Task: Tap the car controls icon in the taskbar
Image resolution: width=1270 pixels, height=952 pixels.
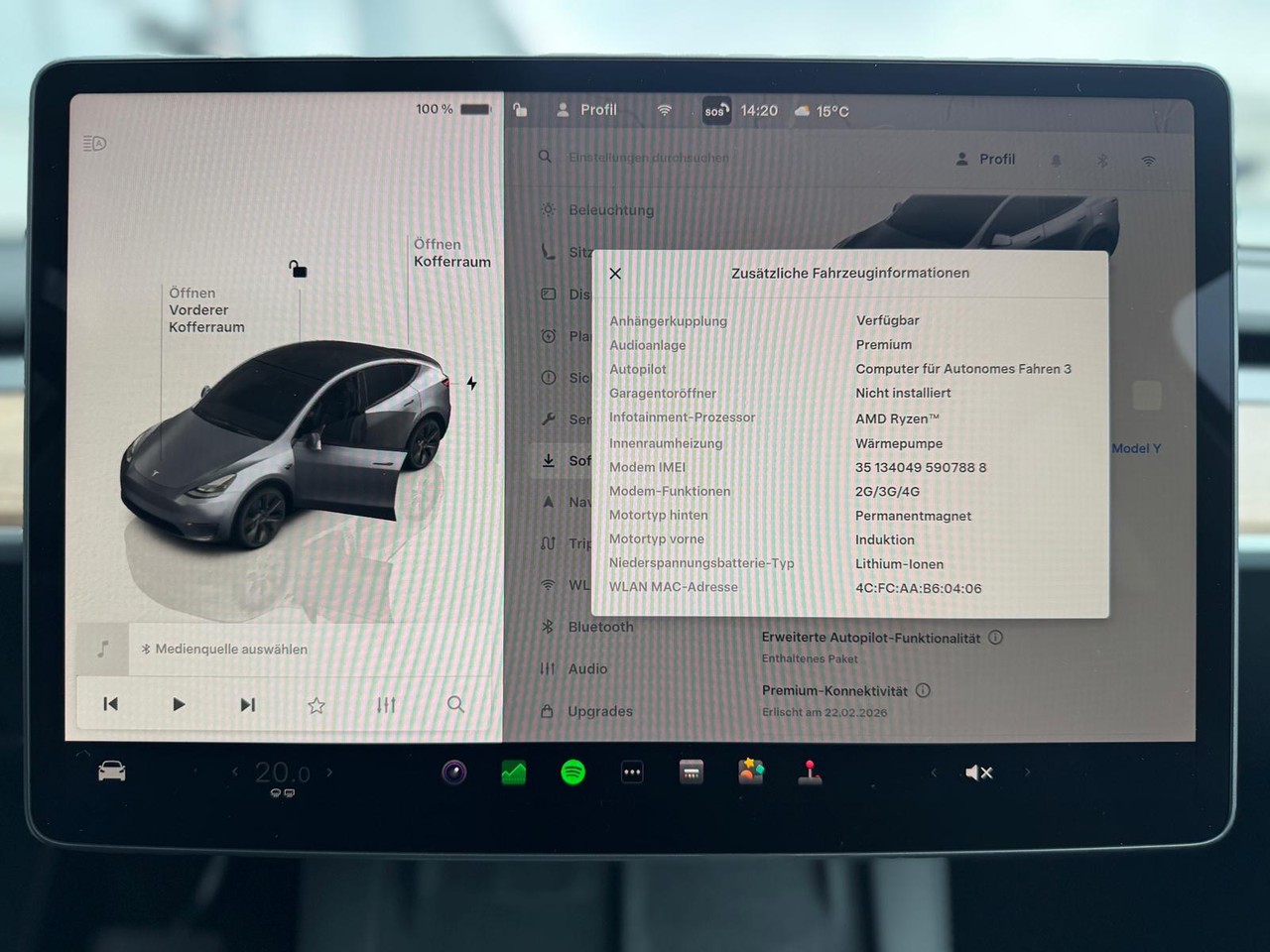Action: point(111,771)
